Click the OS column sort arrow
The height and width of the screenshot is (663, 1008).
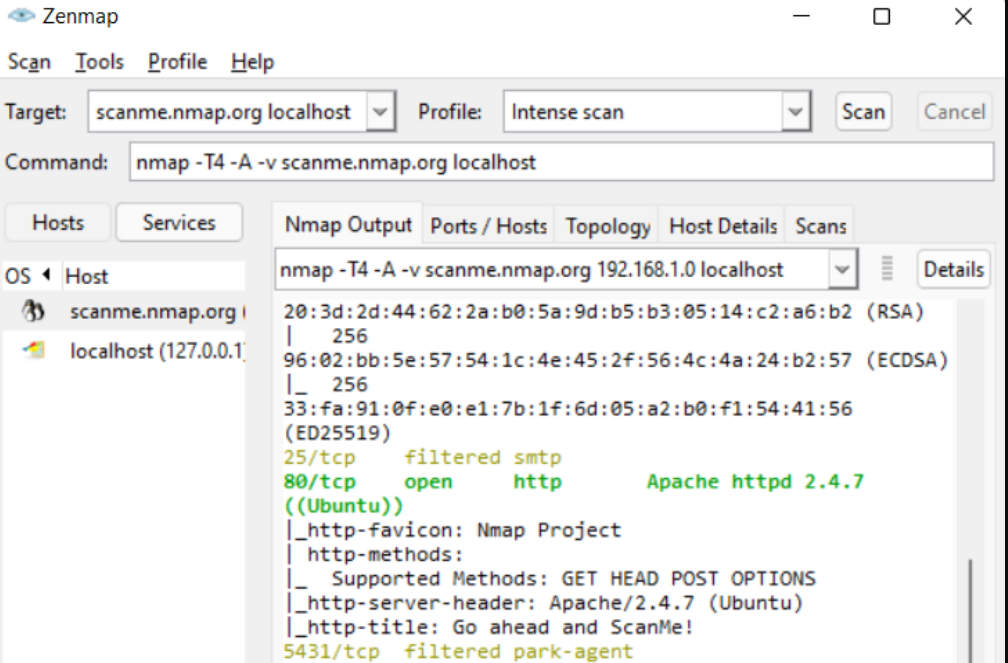[x=46, y=275]
